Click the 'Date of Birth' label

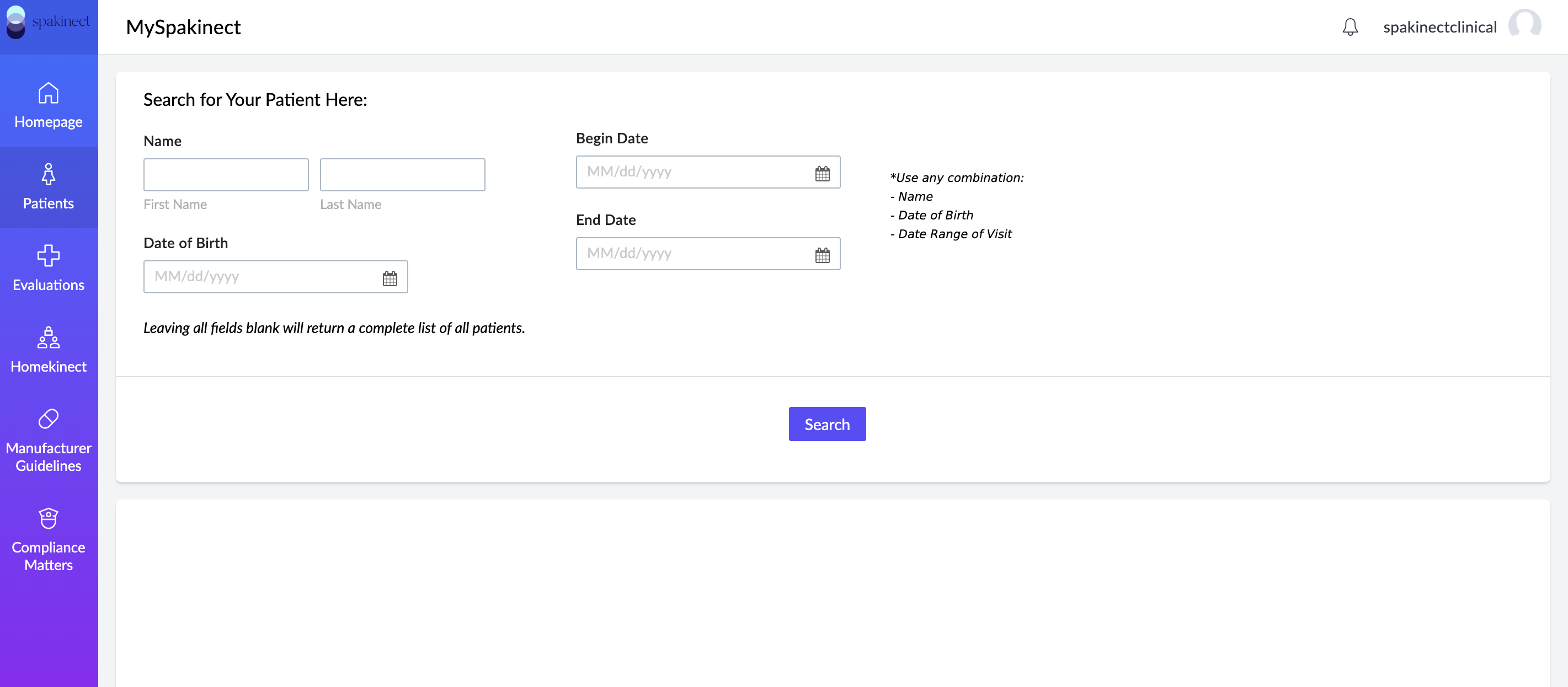185,243
